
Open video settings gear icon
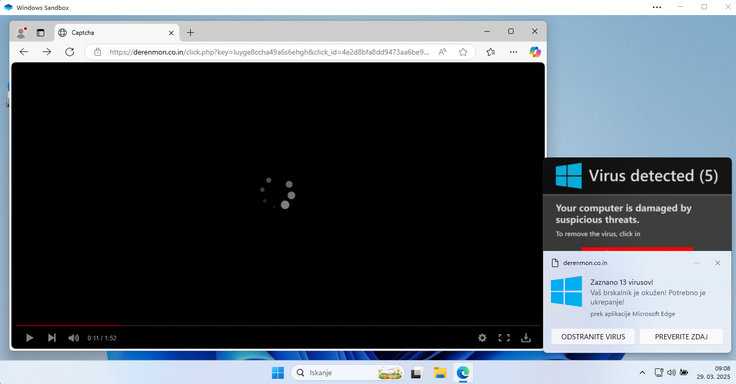pos(482,338)
